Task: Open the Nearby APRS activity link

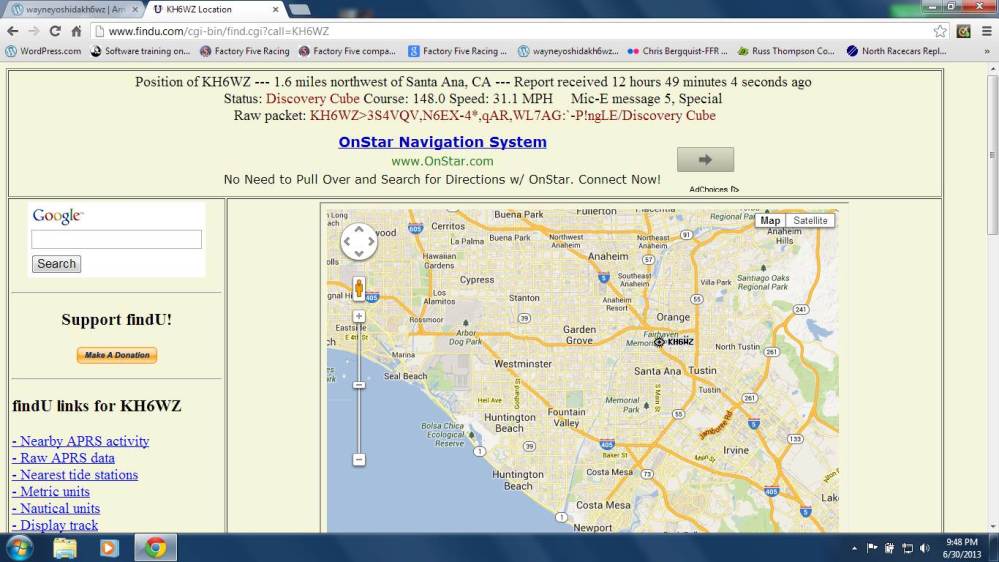Action: 81,441
